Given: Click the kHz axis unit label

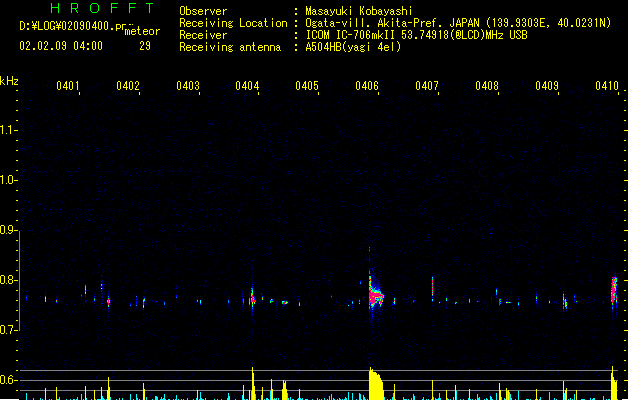Looking at the screenshot, I should tap(9, 81).
